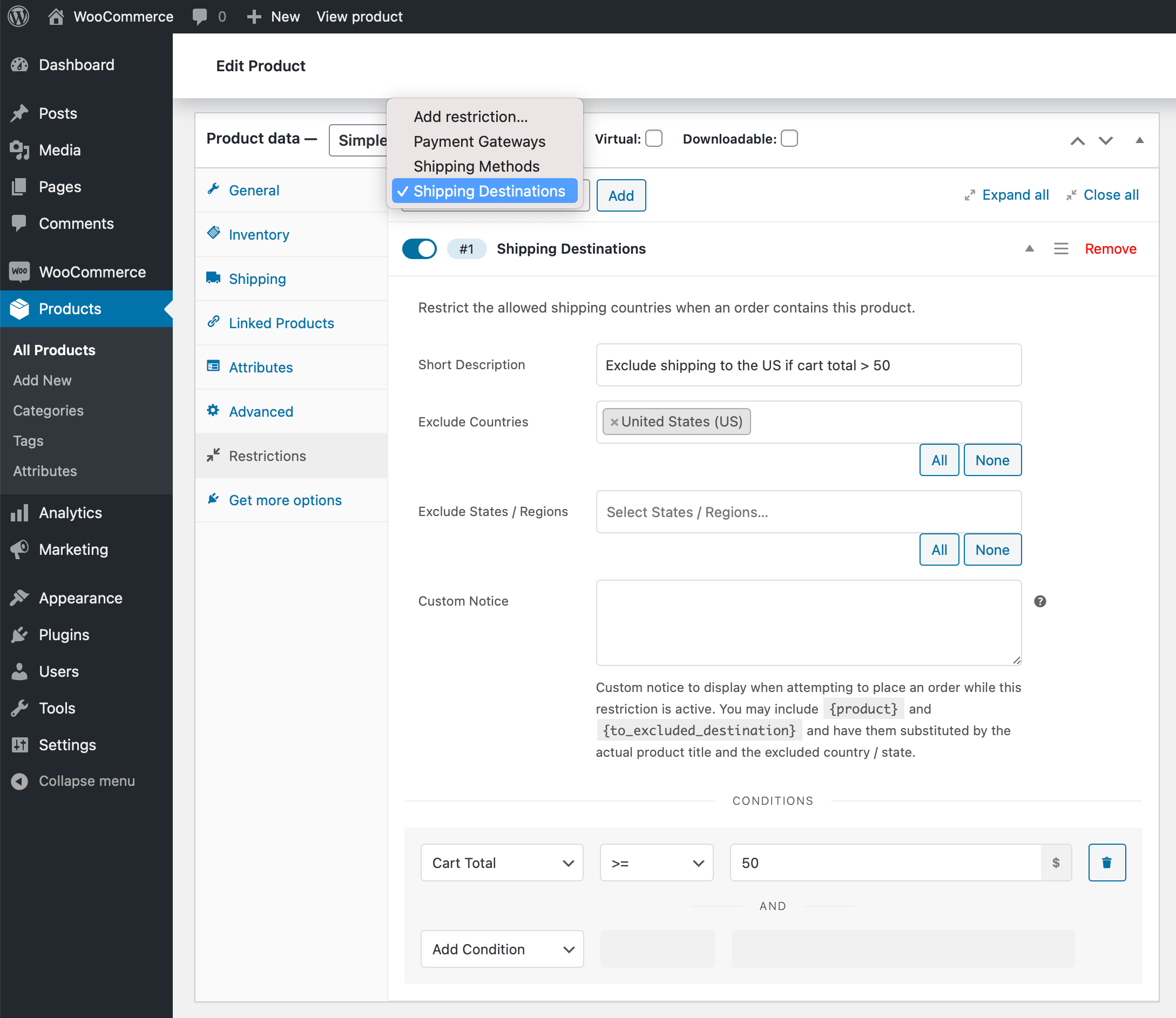Image resolution: width=1176 pixels, height=1018 pixels.
Task: Open the Linked Products tab
Action: click(x=292, y=323)
